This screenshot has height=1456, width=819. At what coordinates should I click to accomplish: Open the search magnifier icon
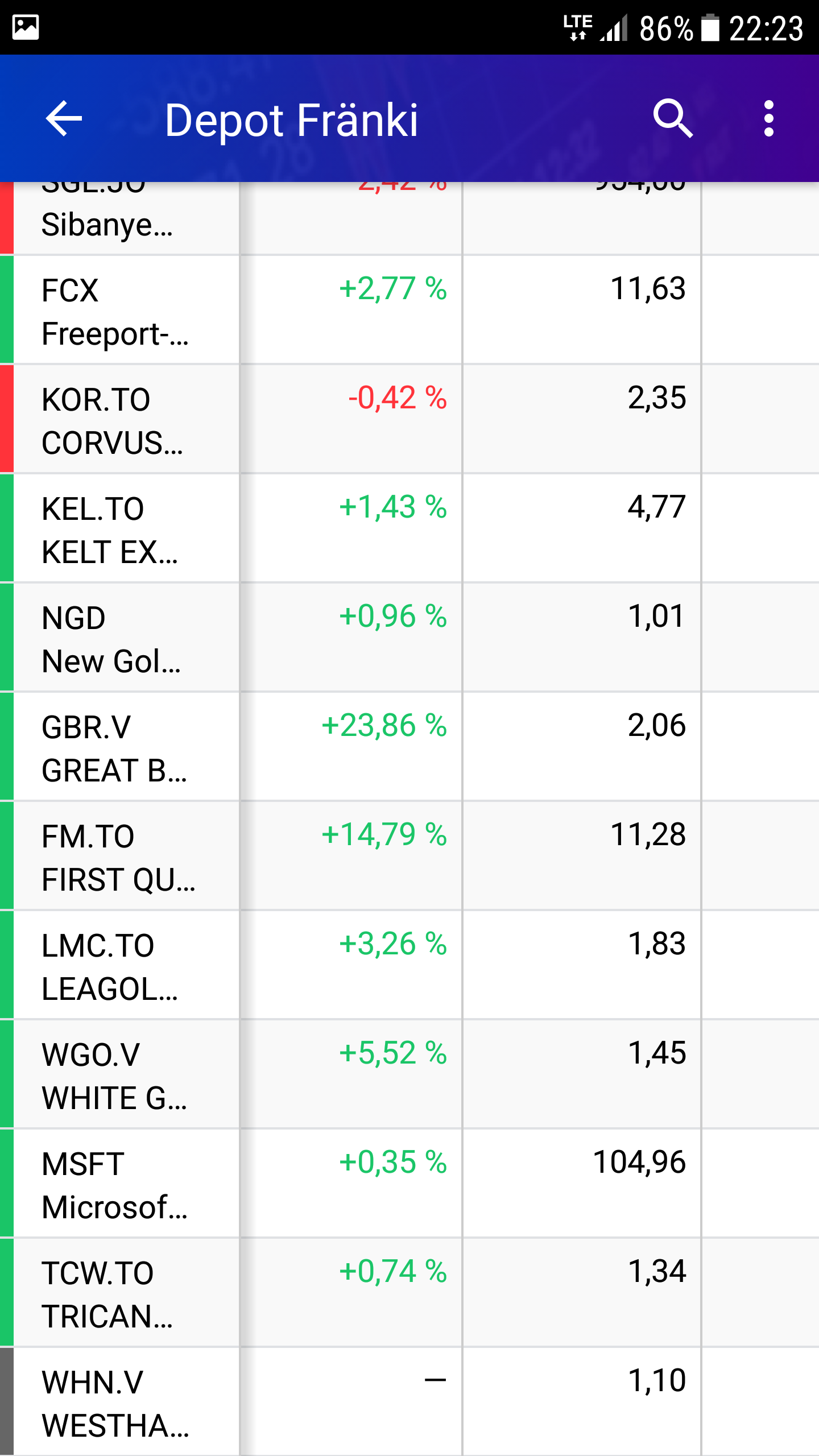click(673, 119)
